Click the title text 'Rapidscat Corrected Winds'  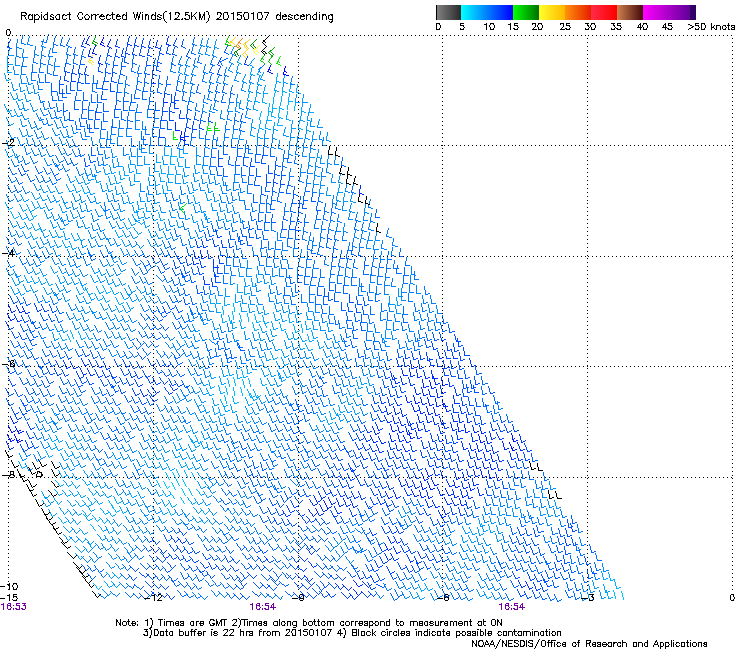coord(91,16)
